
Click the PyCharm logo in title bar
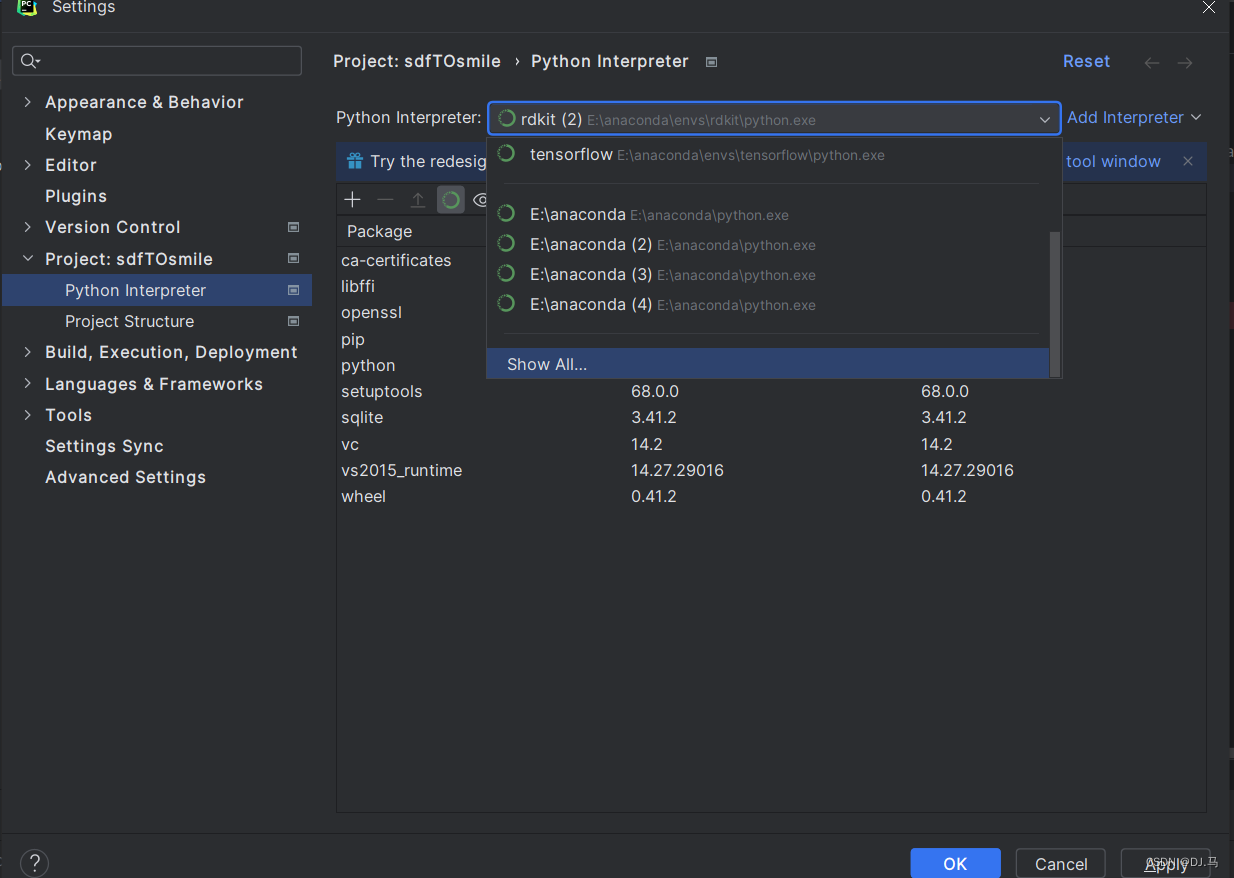click(27, 7)
